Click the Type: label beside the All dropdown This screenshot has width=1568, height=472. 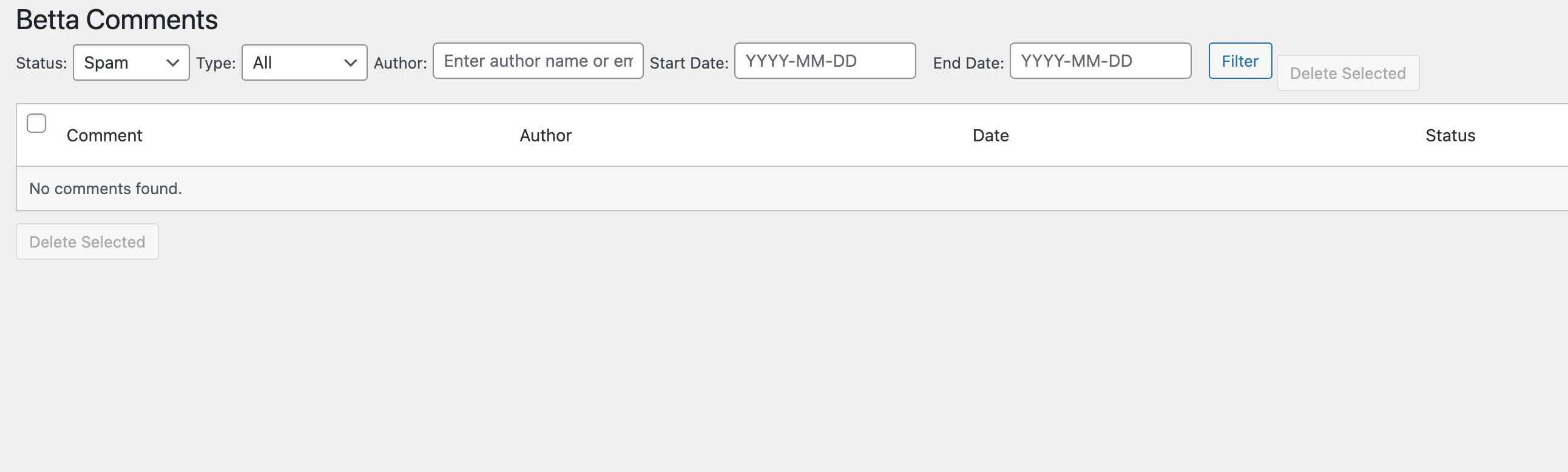tap(215, 62)
